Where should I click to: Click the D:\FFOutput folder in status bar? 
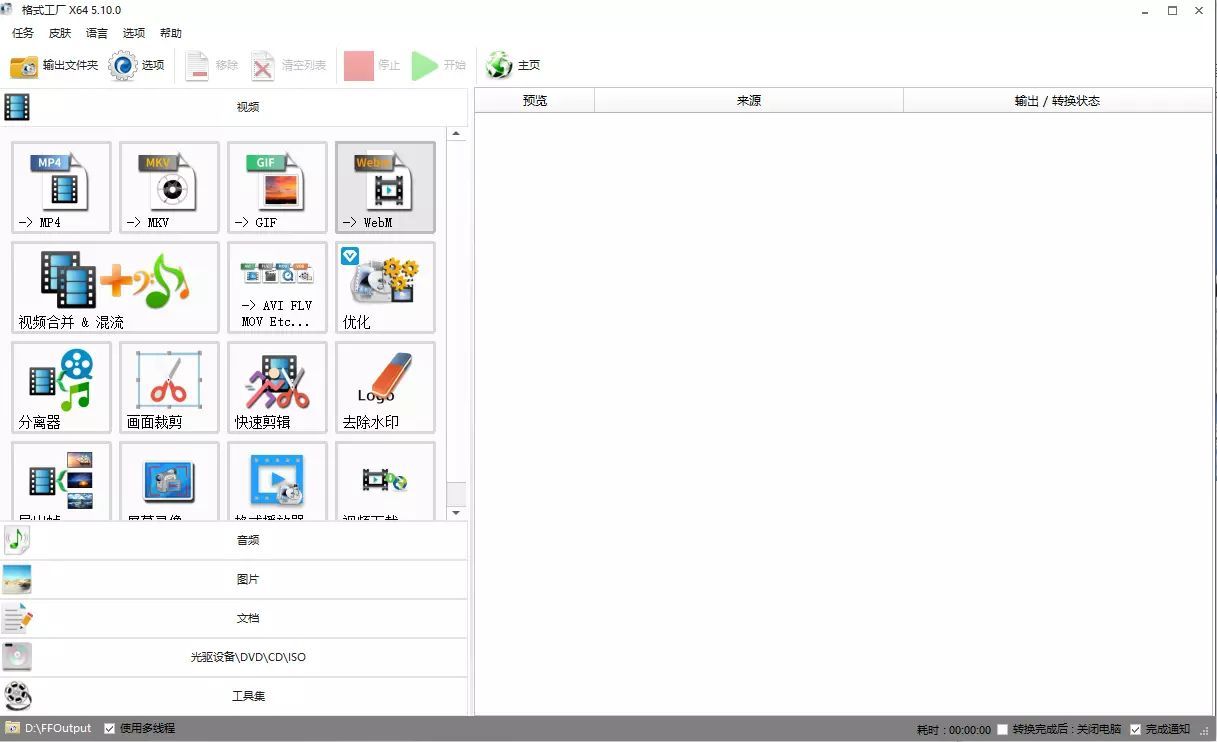tap(49, 728)
